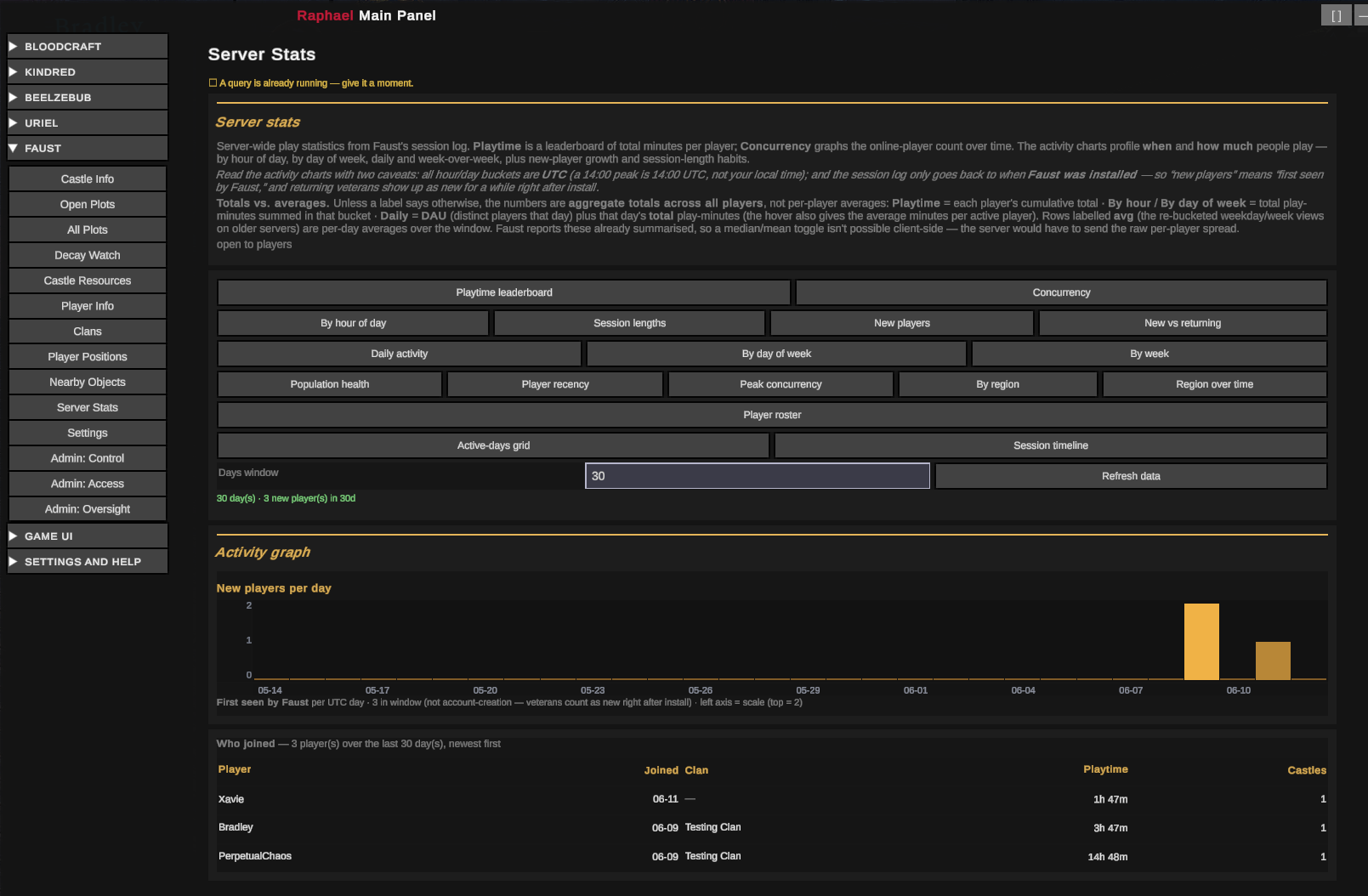1368x896 pixels.
Task: Click the 14h 48m playtime value
Action: pyautogui.click(x=1108, y=857)
